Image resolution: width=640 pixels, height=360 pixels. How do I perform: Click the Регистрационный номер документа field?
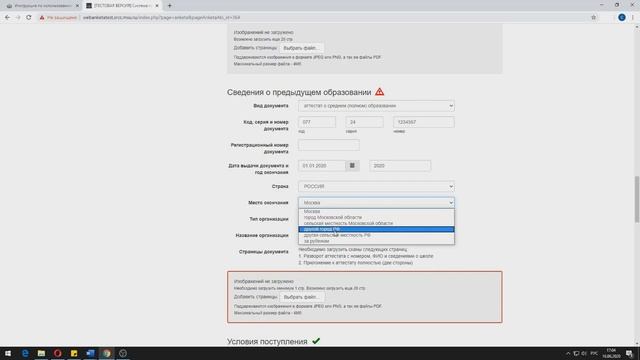[x=329, y=145]
